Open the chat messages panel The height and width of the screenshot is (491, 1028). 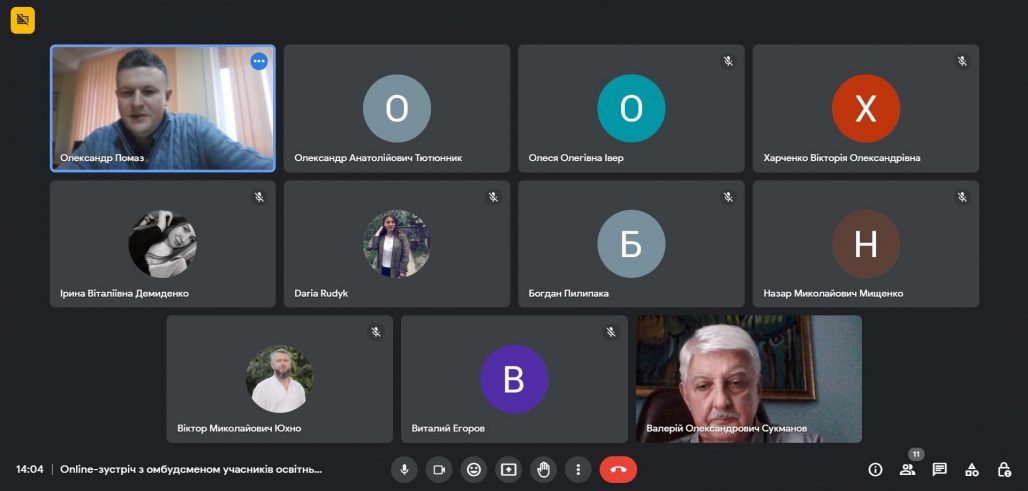(x=939, y=469)
